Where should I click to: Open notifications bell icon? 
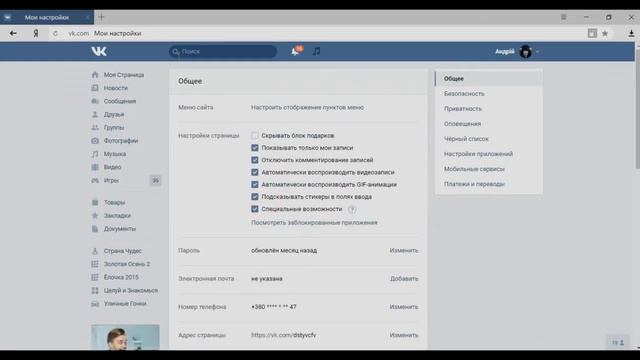pyautogui.click(x=296, y=51)
